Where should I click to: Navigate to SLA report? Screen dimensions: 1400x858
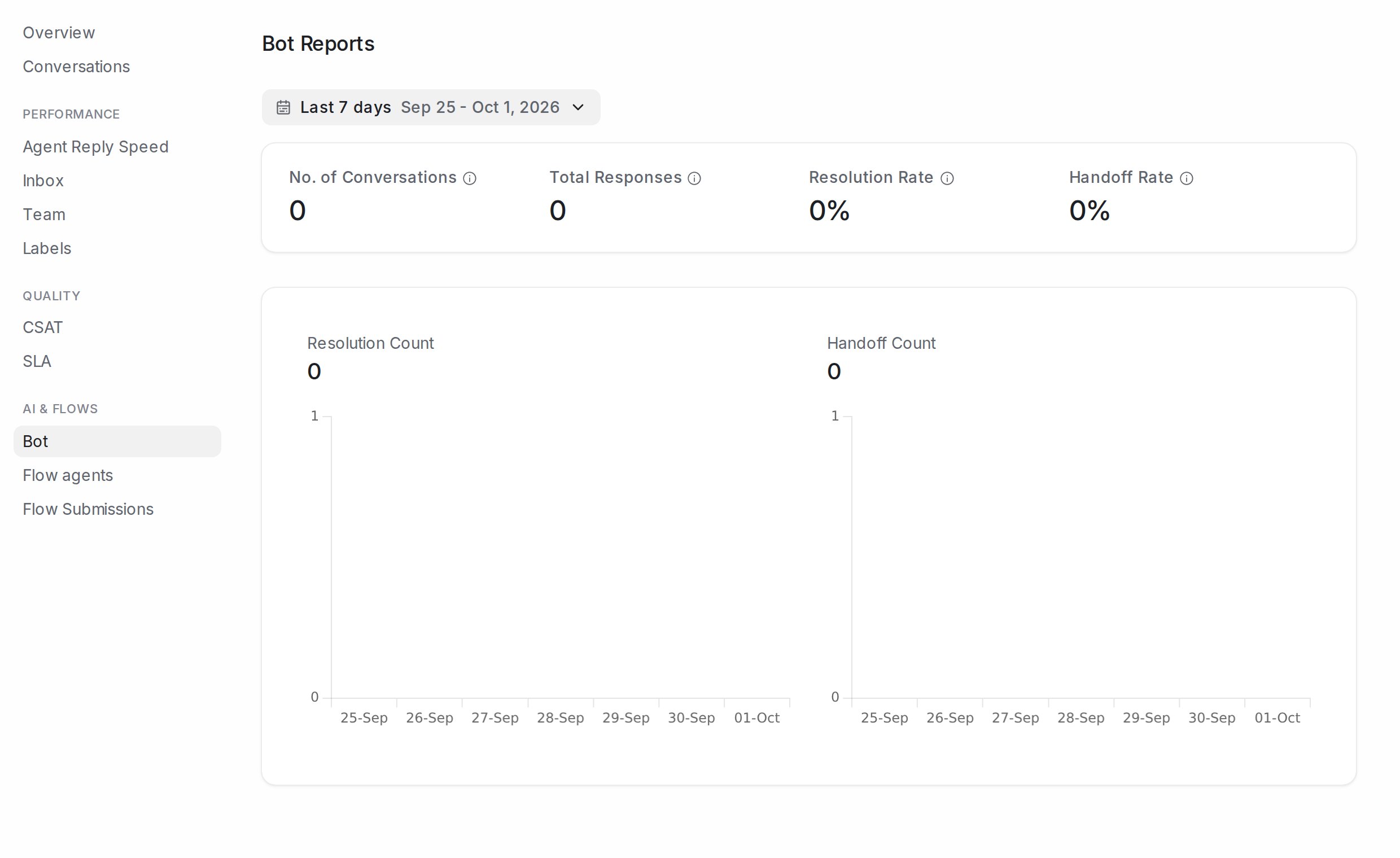tap(37, 361)
